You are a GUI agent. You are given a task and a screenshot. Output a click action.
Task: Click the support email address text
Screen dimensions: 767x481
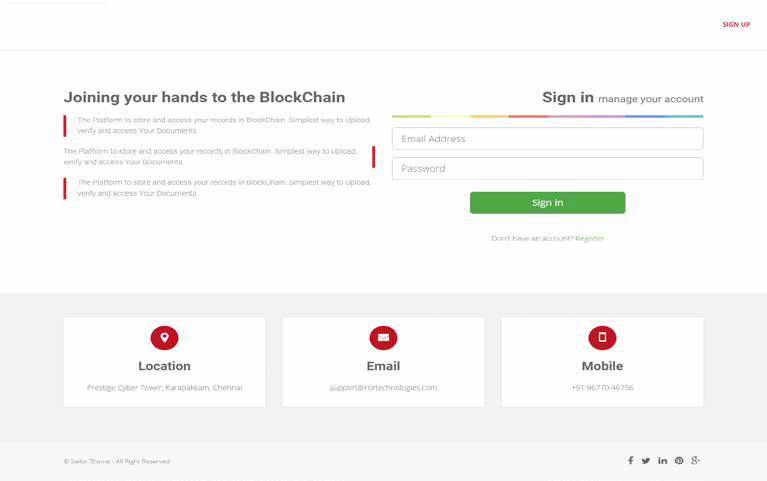[384, 388]
